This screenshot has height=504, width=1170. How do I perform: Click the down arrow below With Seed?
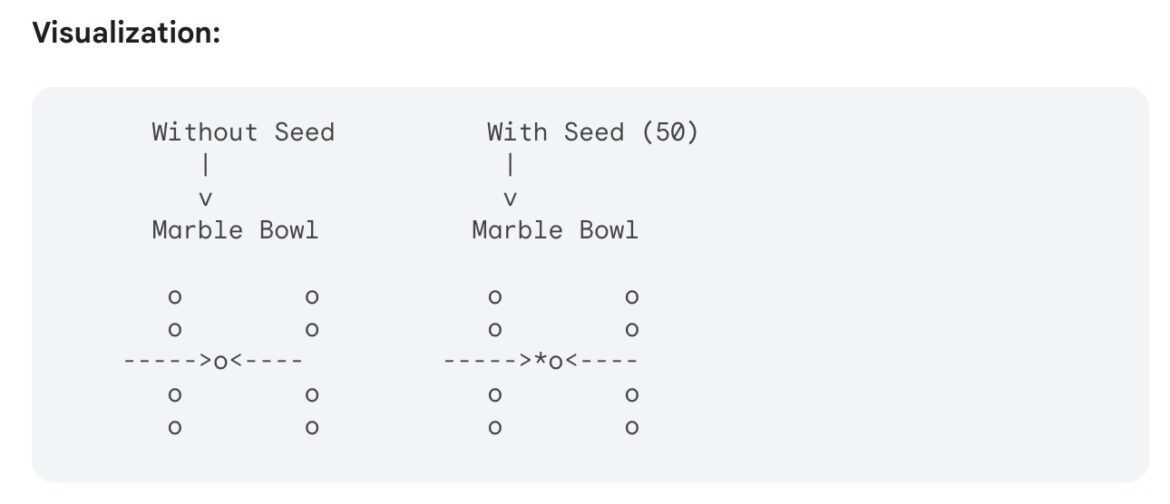tap(510, 198)
